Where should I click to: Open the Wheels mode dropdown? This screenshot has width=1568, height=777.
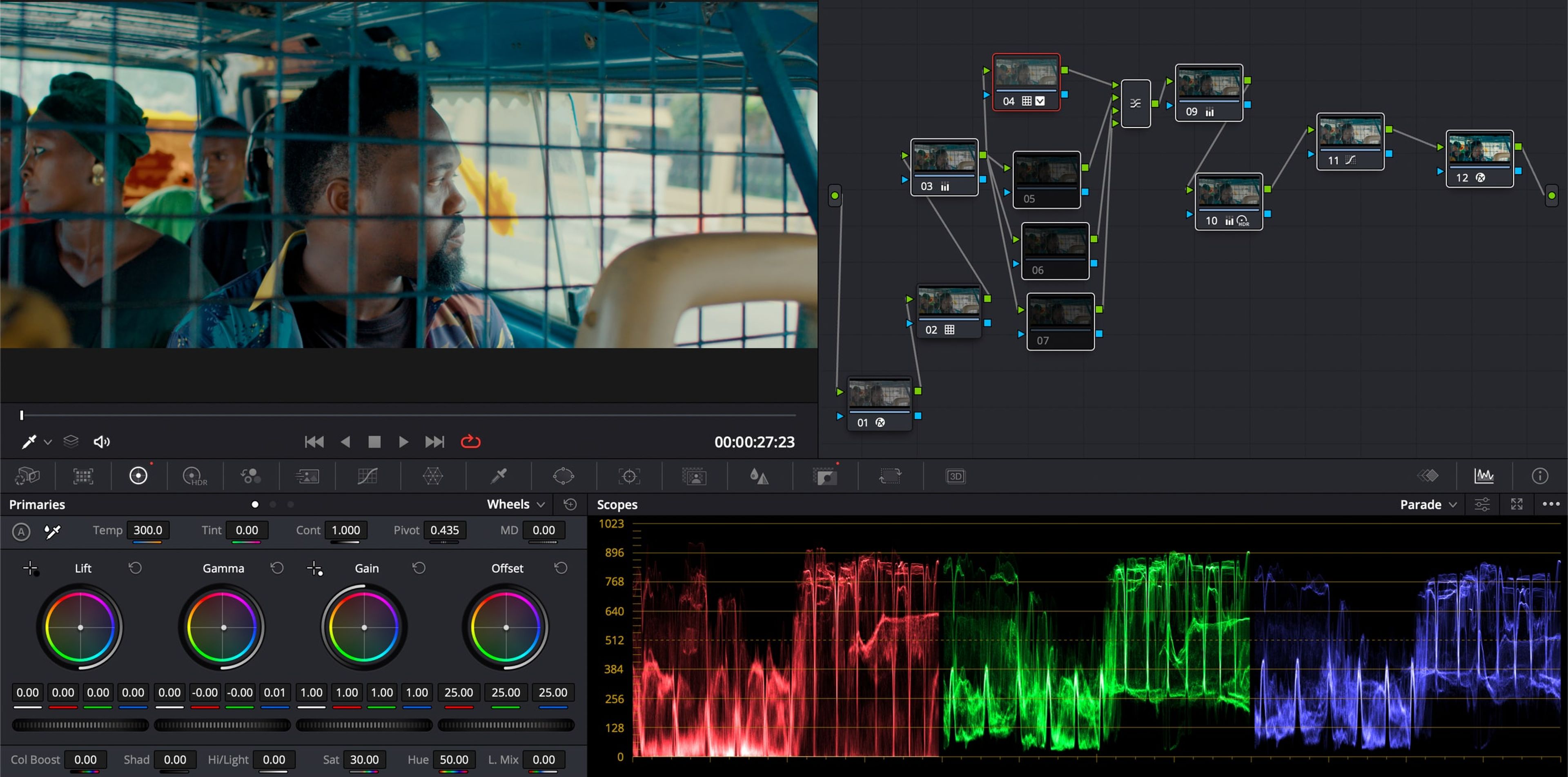click(x=516, y=504)
